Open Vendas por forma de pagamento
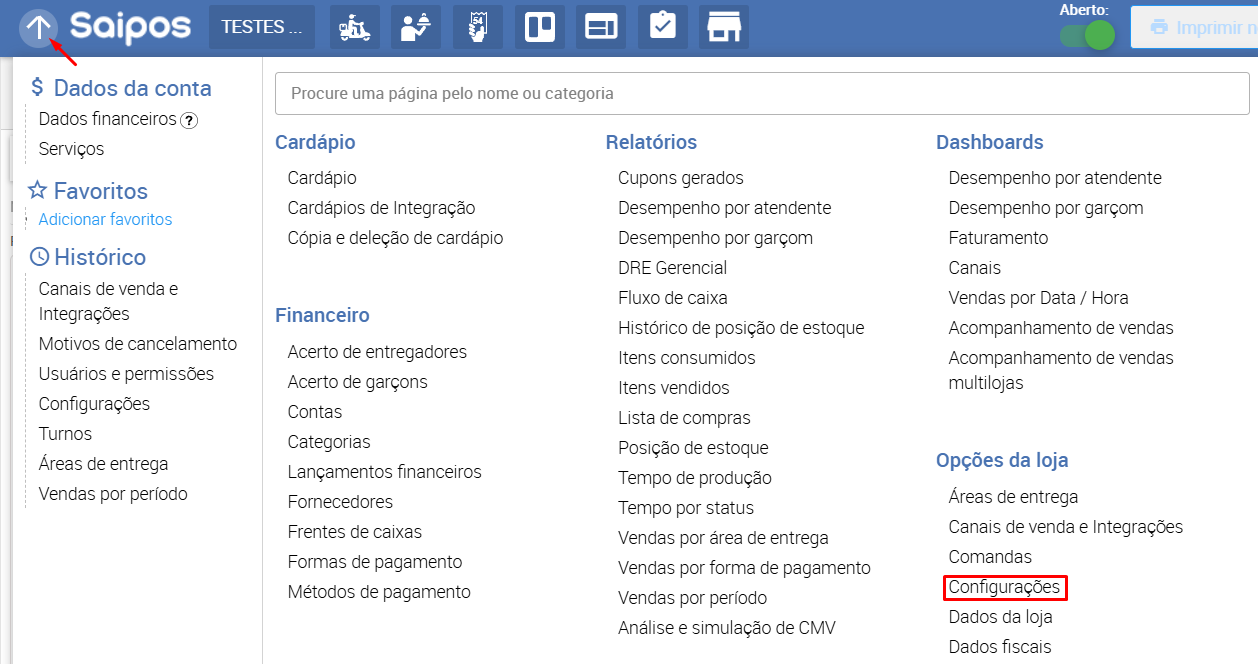 point(744,568)
